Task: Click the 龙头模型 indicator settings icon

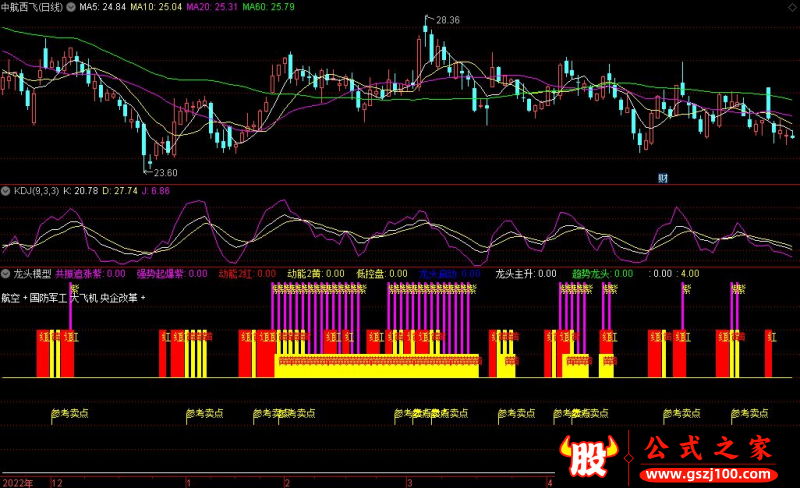Action: coord(5,272)
